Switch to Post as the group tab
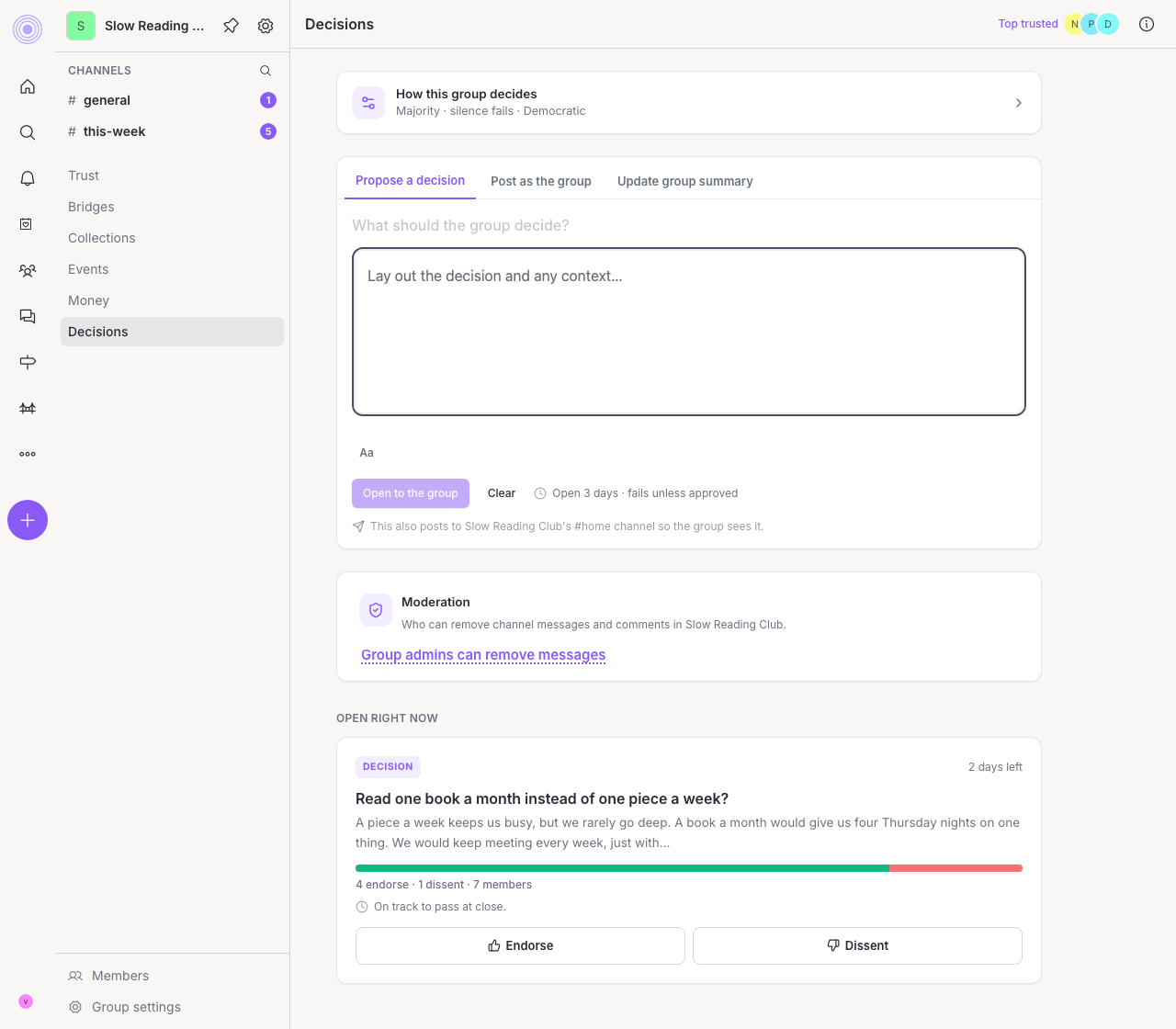 (x=541, y=181)
